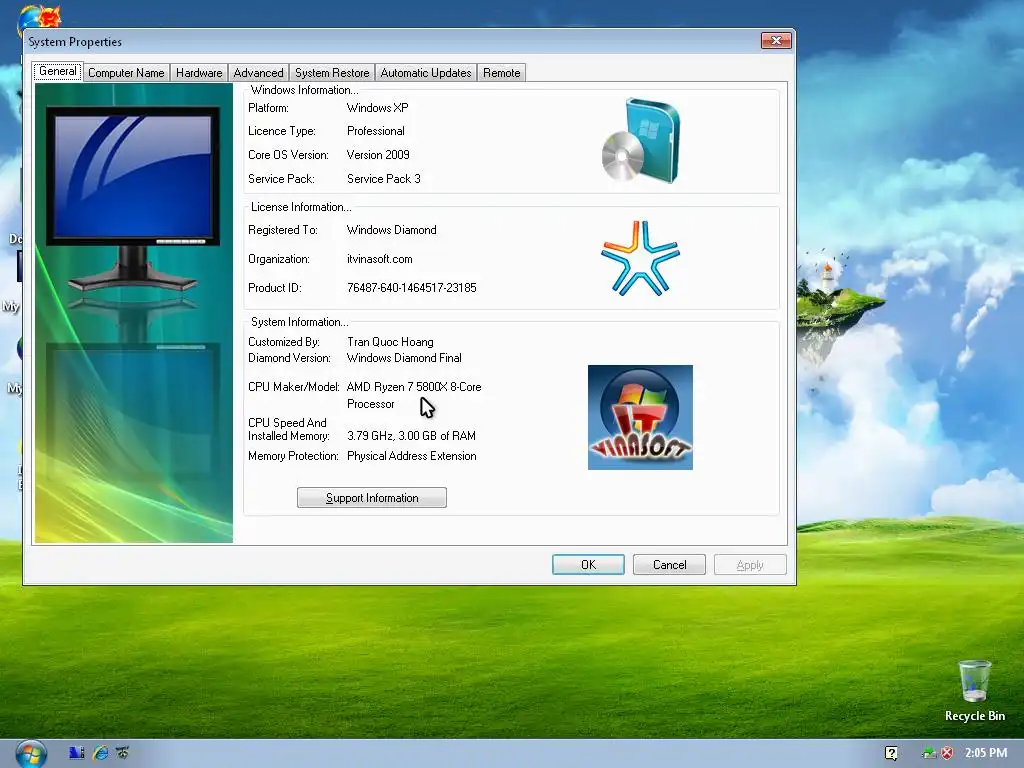
Task: Click "3.79 GHz, 3.00 GB of RAM"
Action: click(411, 436)
